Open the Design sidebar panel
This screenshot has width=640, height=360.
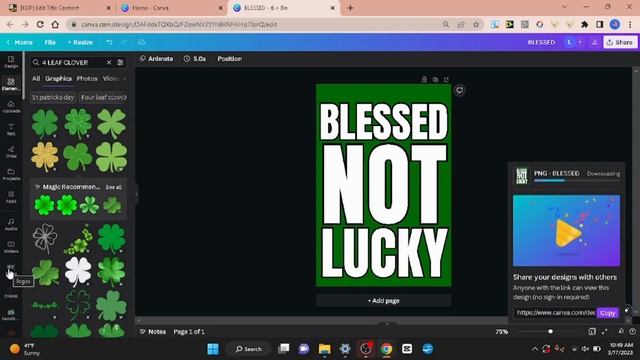[11, 62]
